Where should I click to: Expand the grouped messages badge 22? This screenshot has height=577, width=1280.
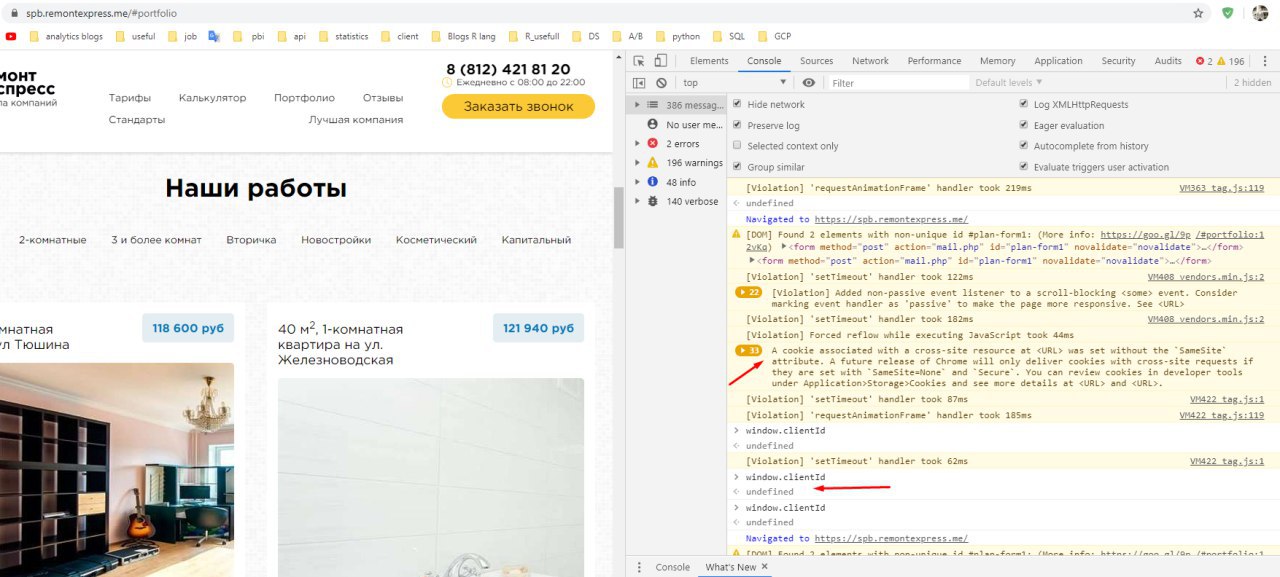(749, 292)
